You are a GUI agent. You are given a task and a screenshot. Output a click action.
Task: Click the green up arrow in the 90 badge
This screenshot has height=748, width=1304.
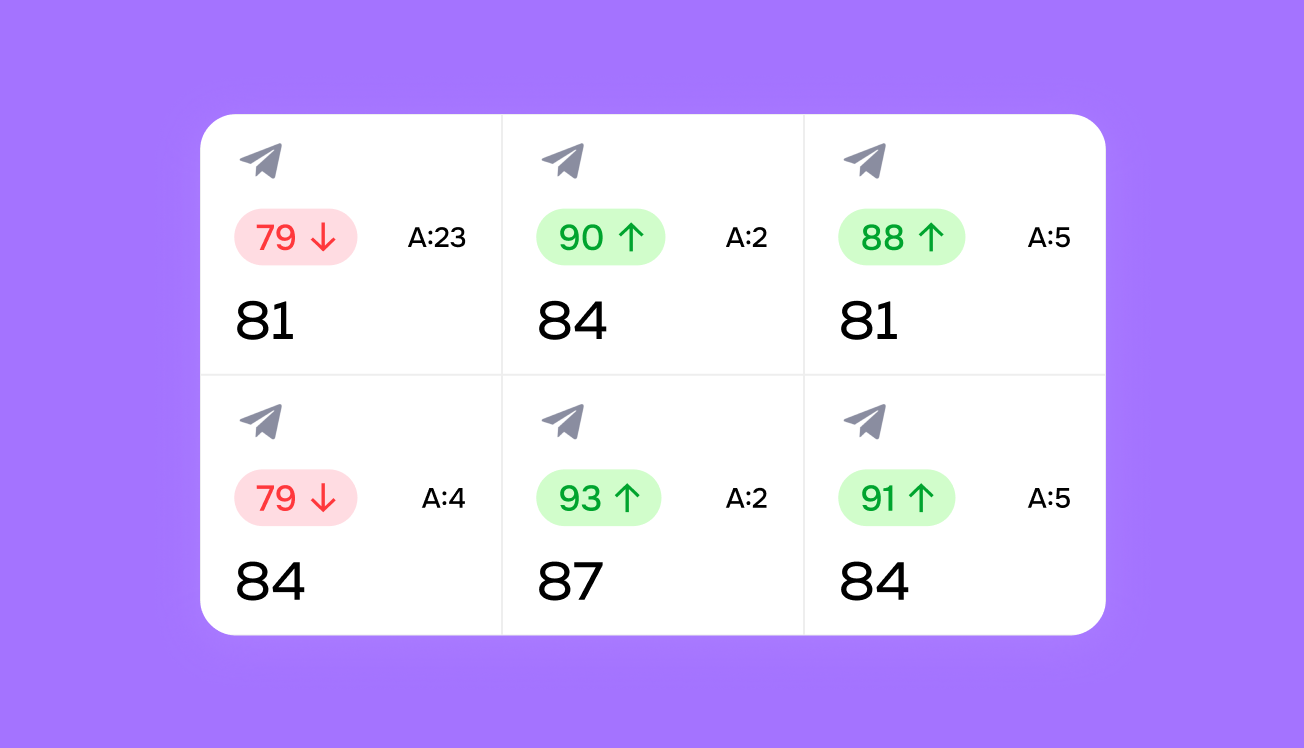[x=628, y=238]
